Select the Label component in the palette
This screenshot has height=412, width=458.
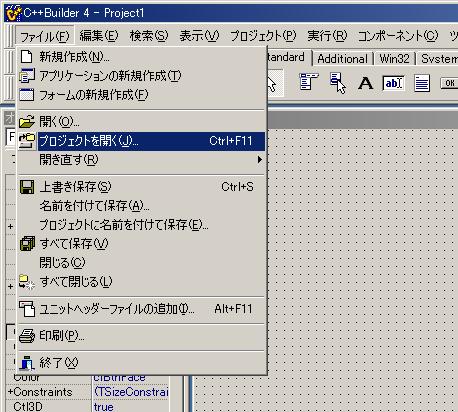pos(365,83)
